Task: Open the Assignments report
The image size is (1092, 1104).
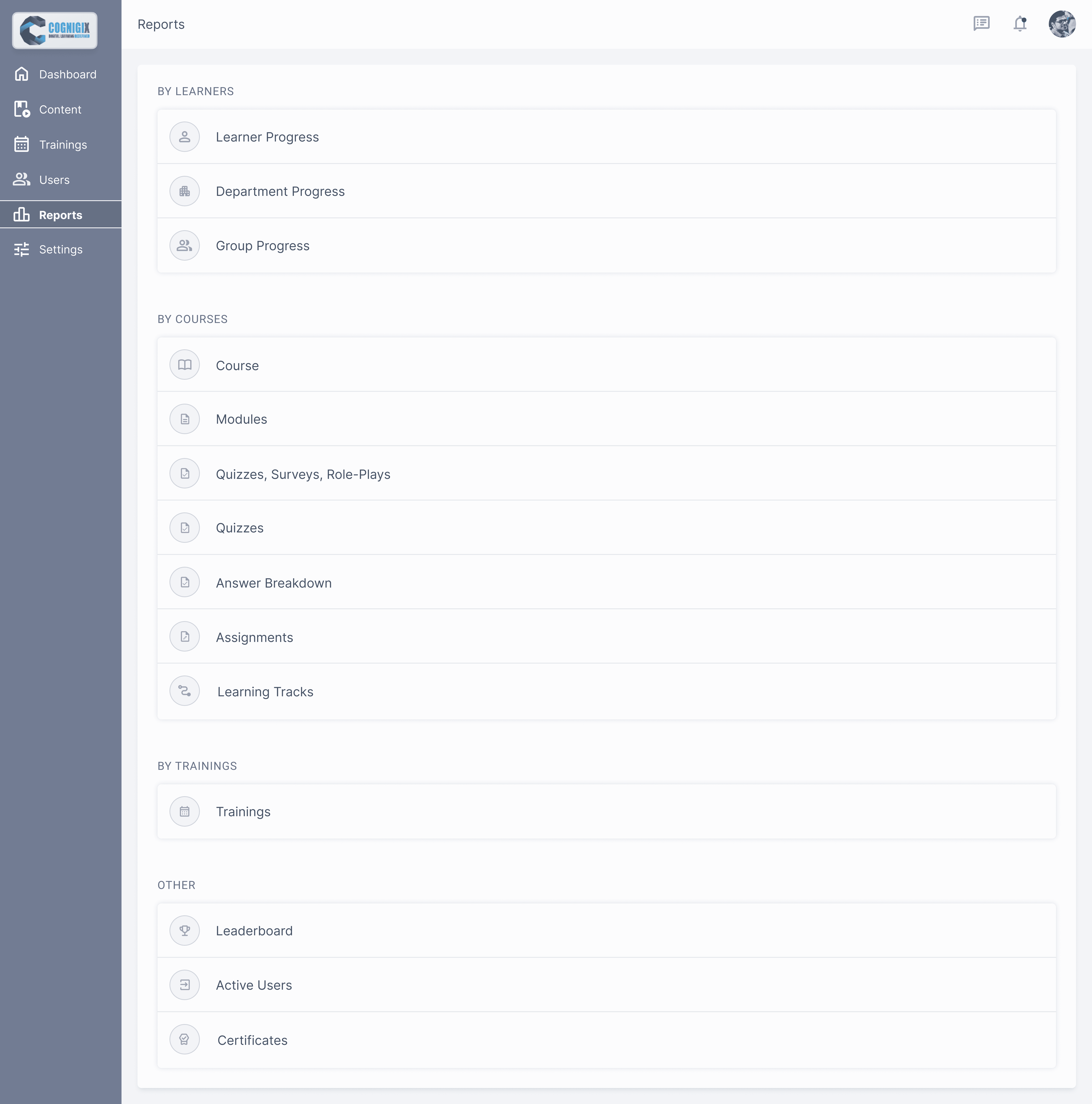Action: [x=254, y=637]
